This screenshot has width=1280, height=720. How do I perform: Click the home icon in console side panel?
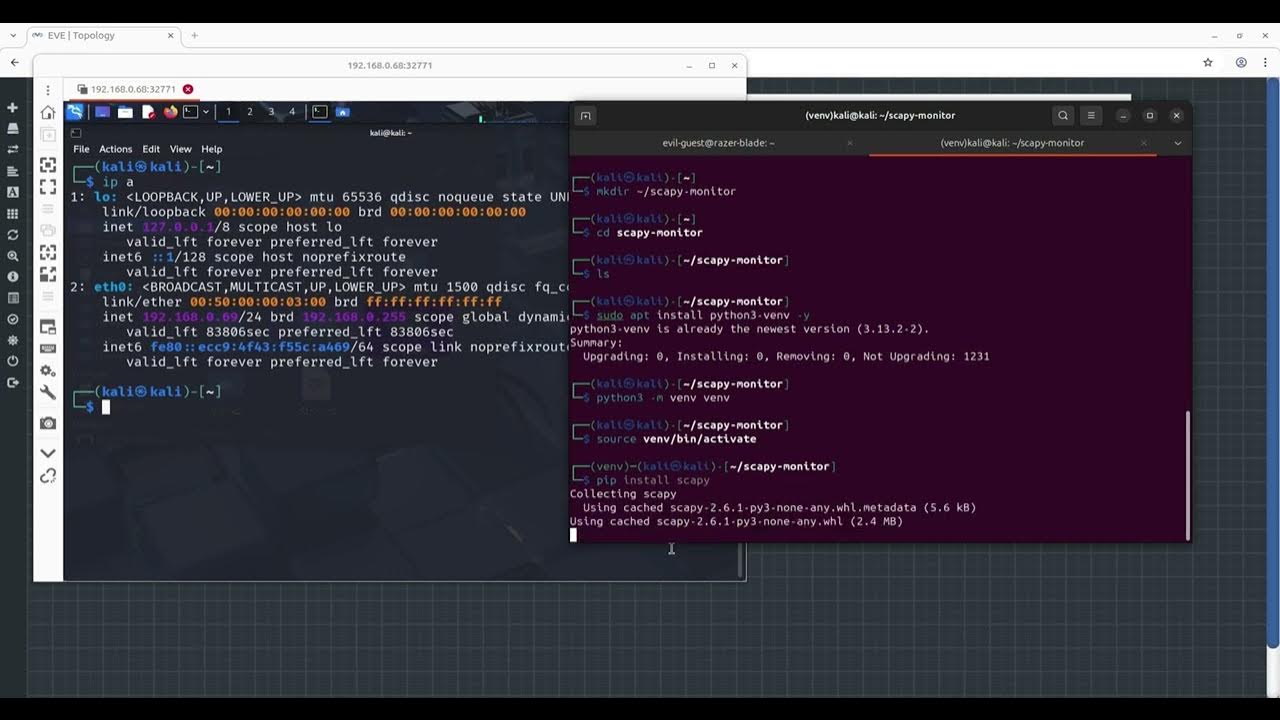48,112
